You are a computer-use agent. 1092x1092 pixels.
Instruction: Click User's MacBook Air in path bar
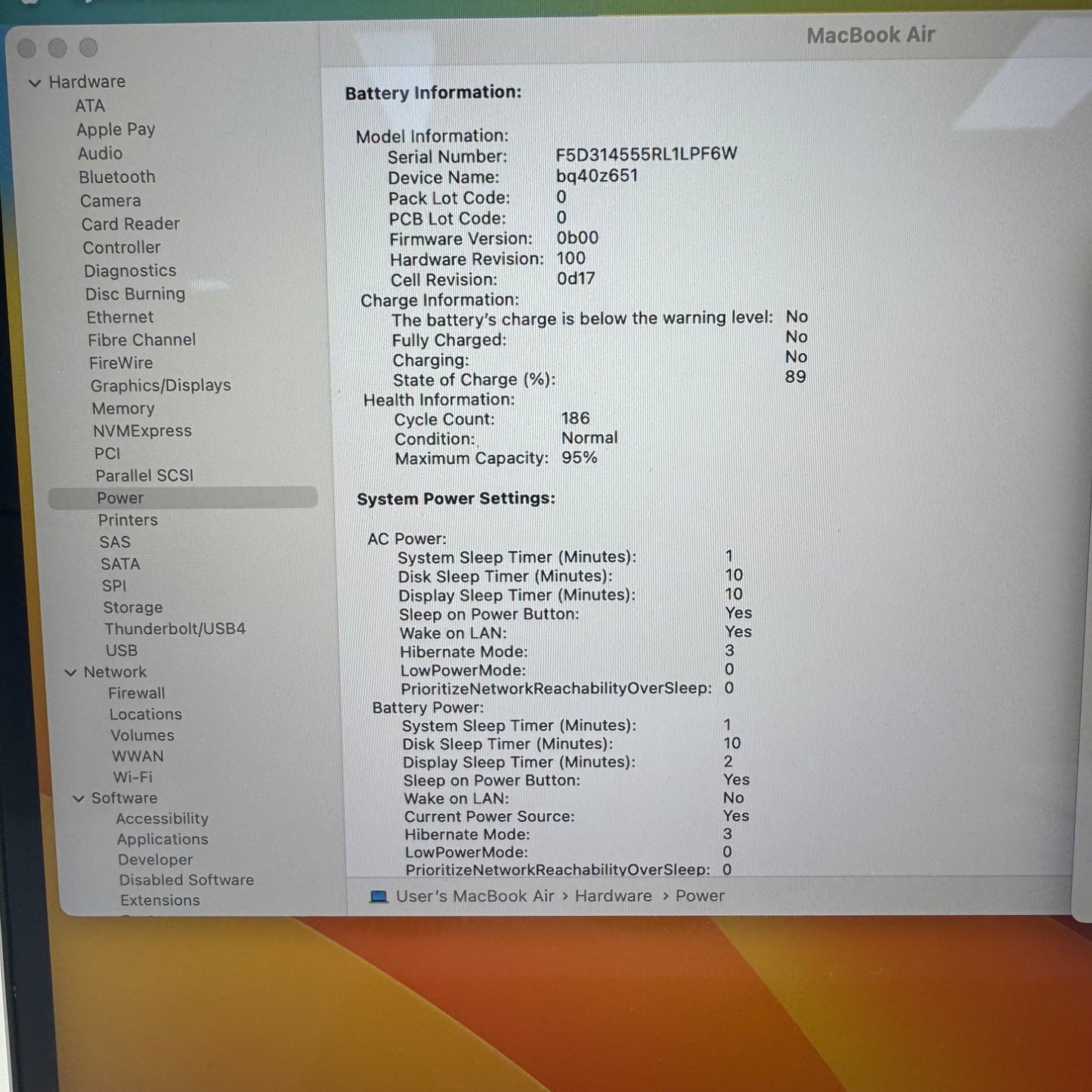pyautogui.click(x=475, y=896)
